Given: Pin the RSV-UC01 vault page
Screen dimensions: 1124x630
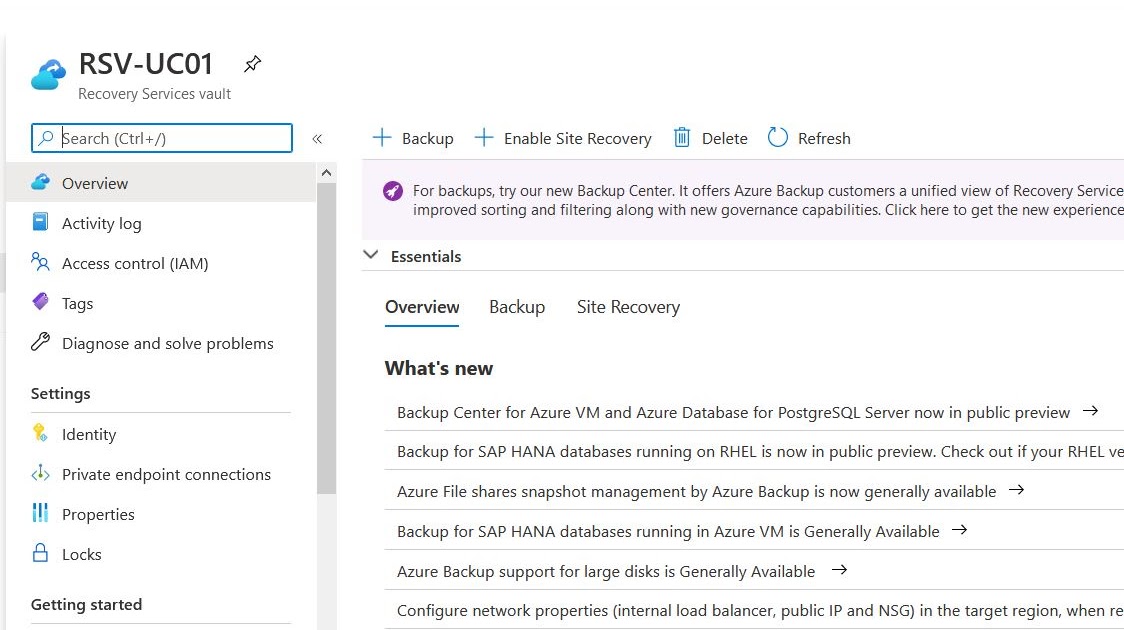Looking at the screenshot, I should coord(252,63).
